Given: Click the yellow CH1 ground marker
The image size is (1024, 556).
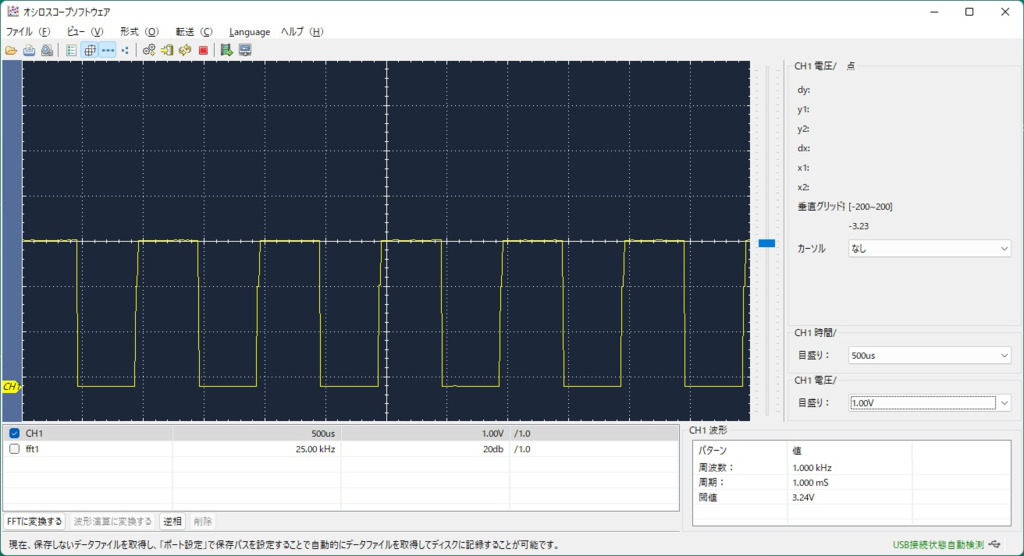Looking at the screenshot, I should [x=10, y=387].
